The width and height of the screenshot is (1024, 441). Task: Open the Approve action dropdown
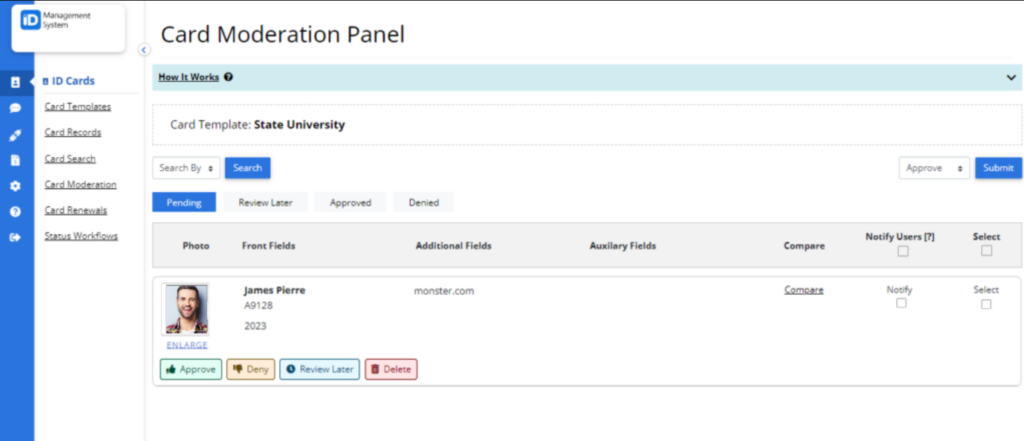[x=933, y=168]
